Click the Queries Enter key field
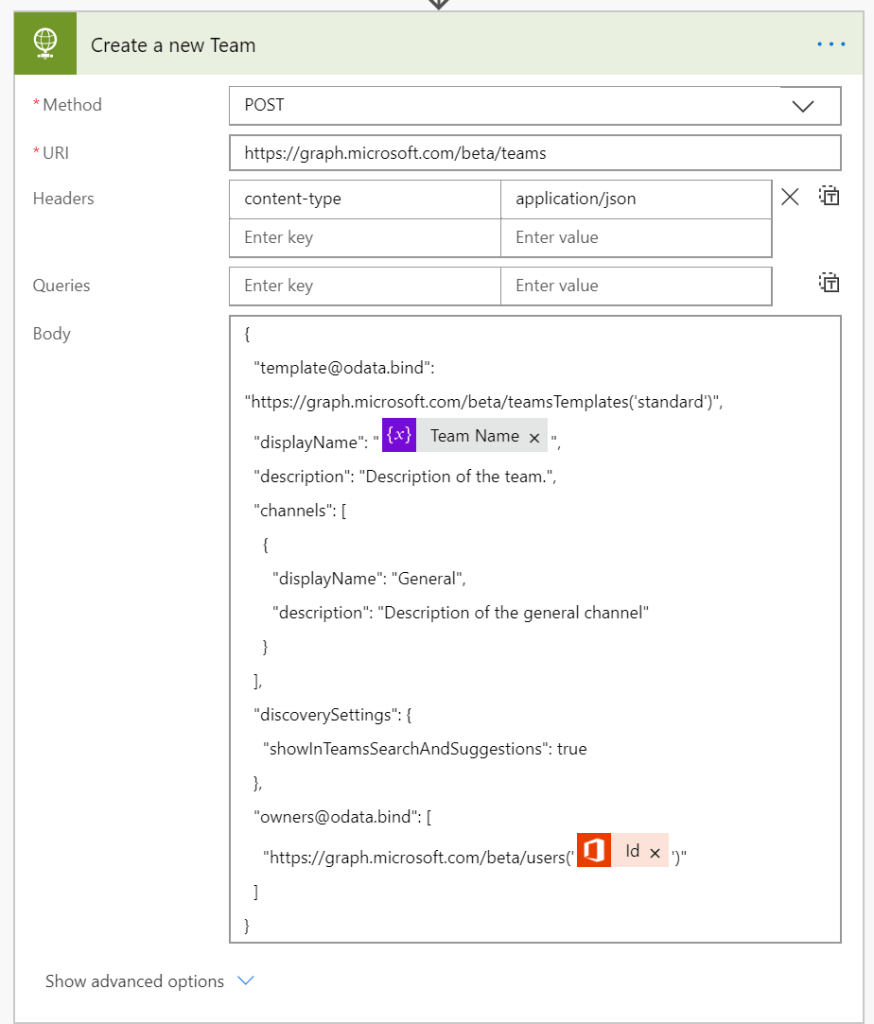Image resolution: width=874 pixels, height=1024 pixels. [x=364, y=286]
